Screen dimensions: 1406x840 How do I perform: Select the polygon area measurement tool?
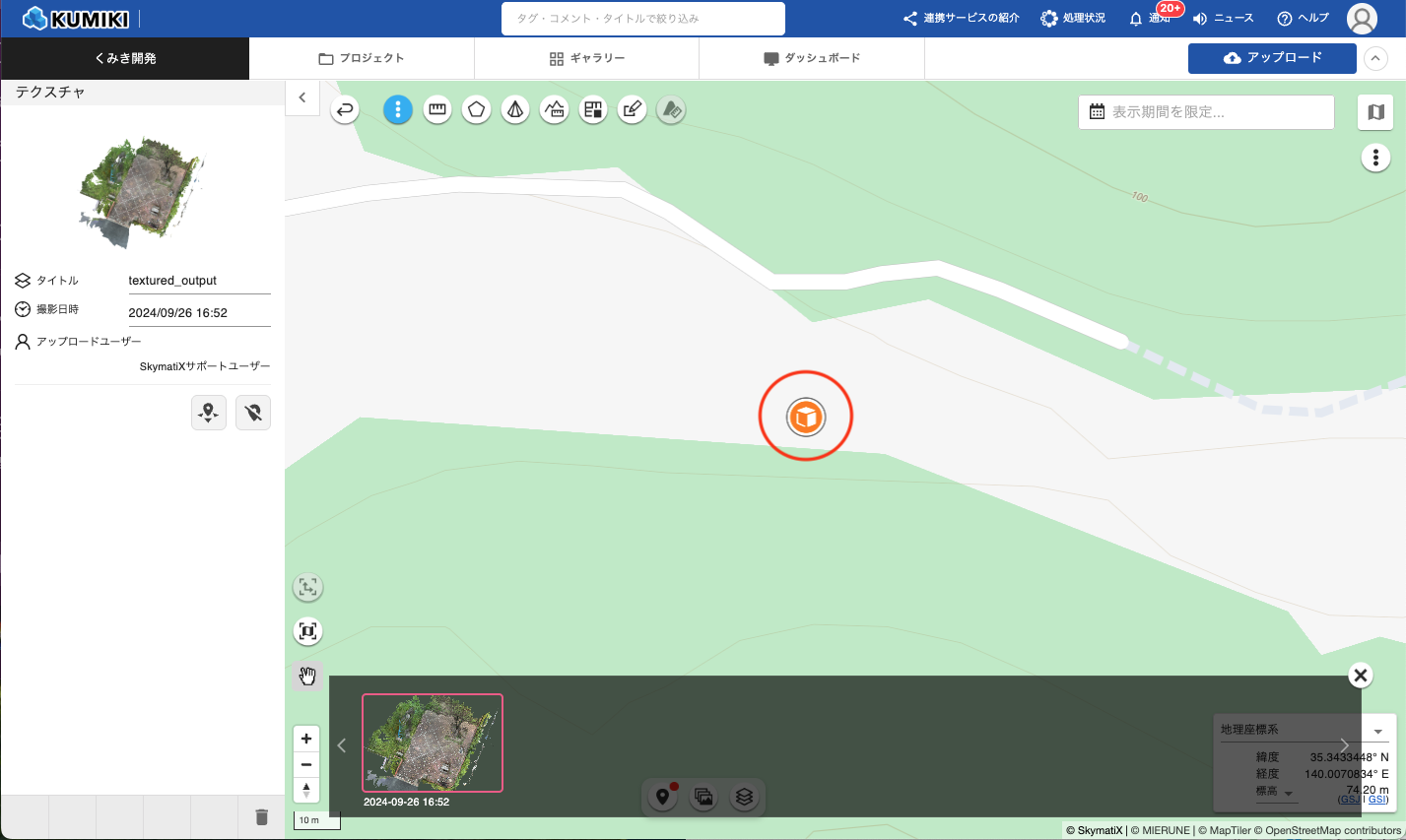pos(477,110)
